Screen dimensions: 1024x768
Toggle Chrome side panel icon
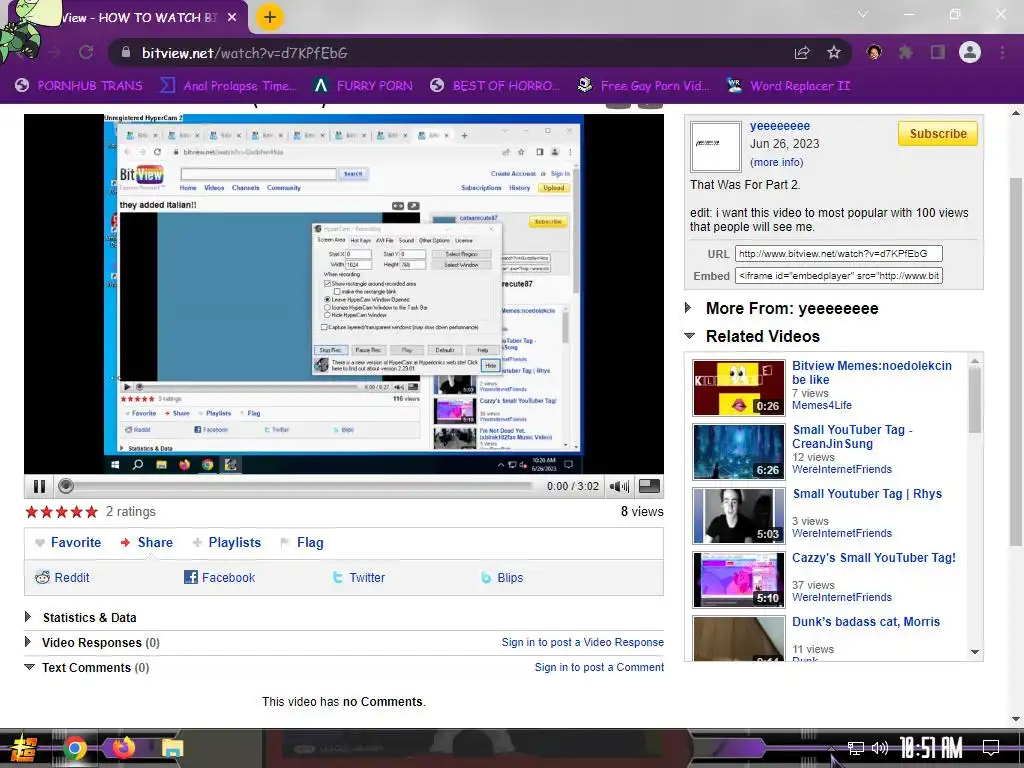tap(938, 52)
